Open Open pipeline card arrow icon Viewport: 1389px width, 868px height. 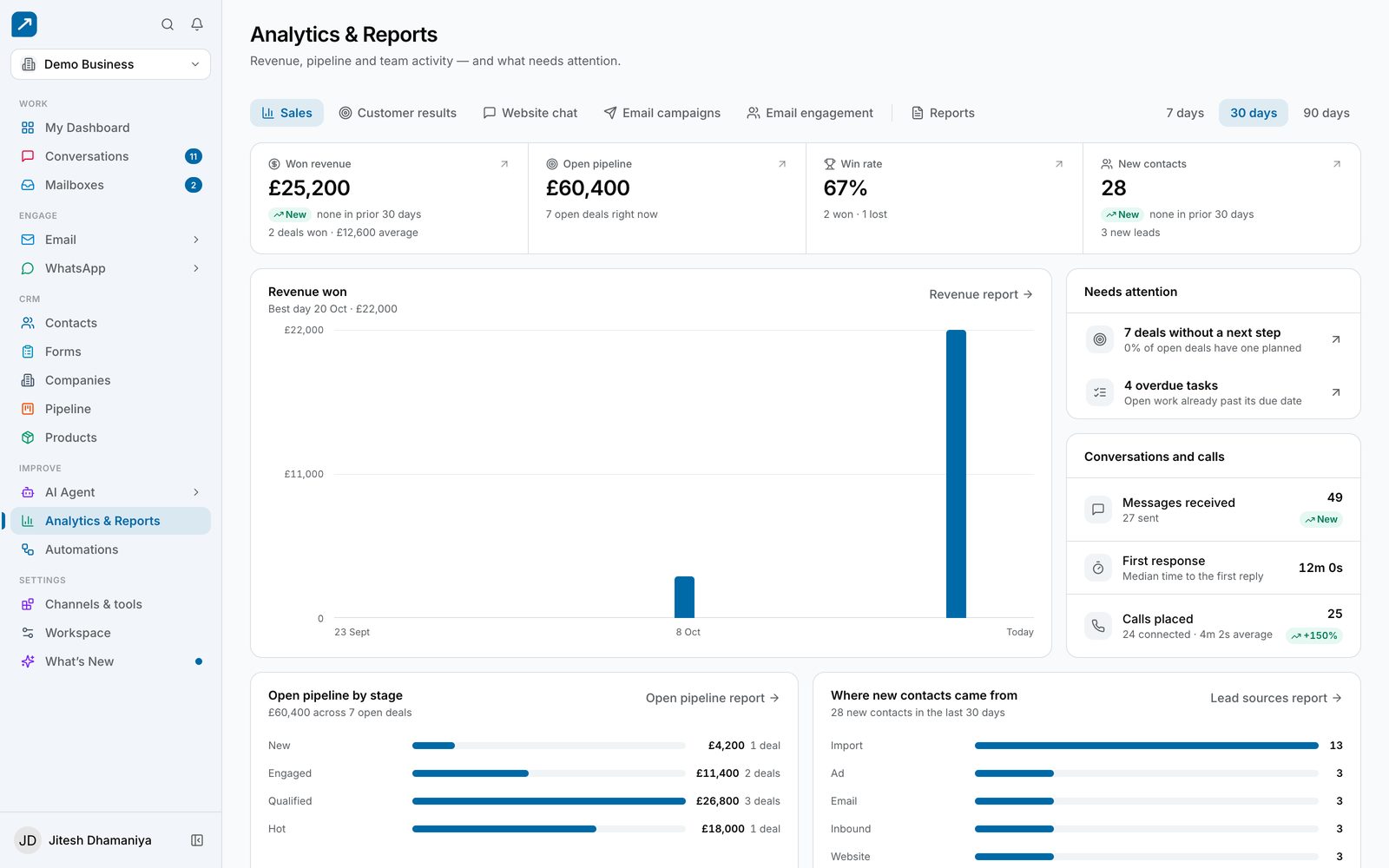(x=782, y=164)
